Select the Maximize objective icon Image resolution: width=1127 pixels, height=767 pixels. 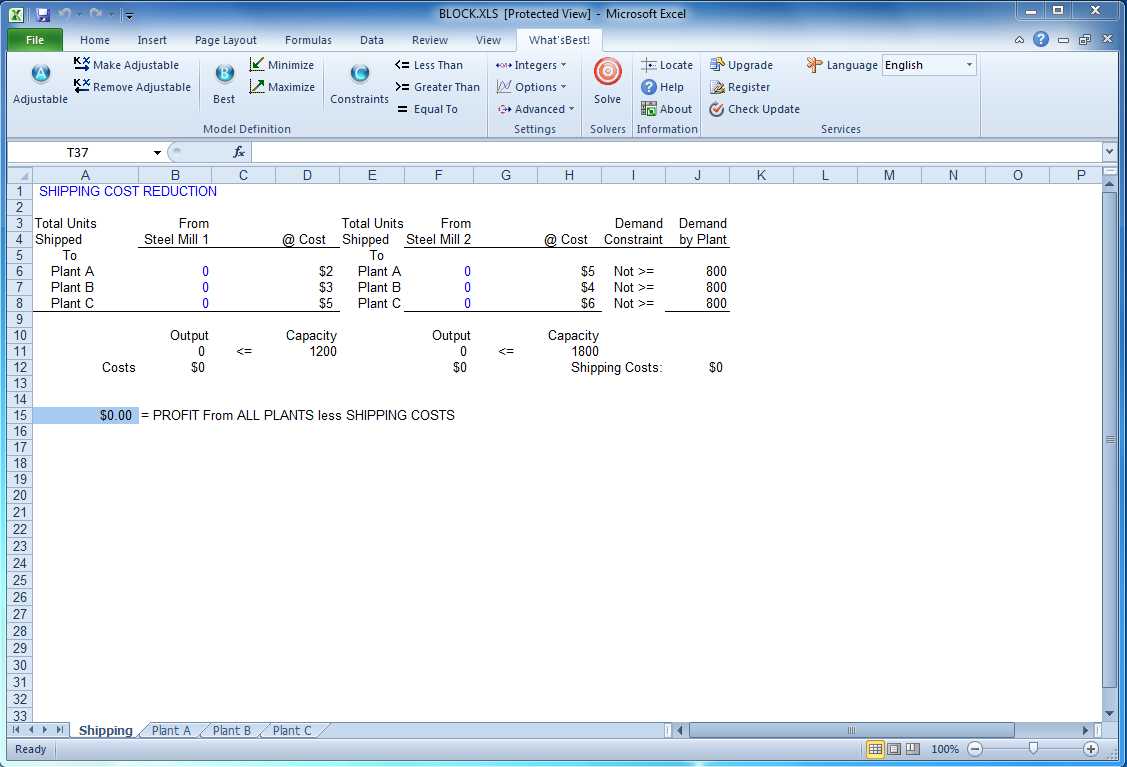[257, 86]
